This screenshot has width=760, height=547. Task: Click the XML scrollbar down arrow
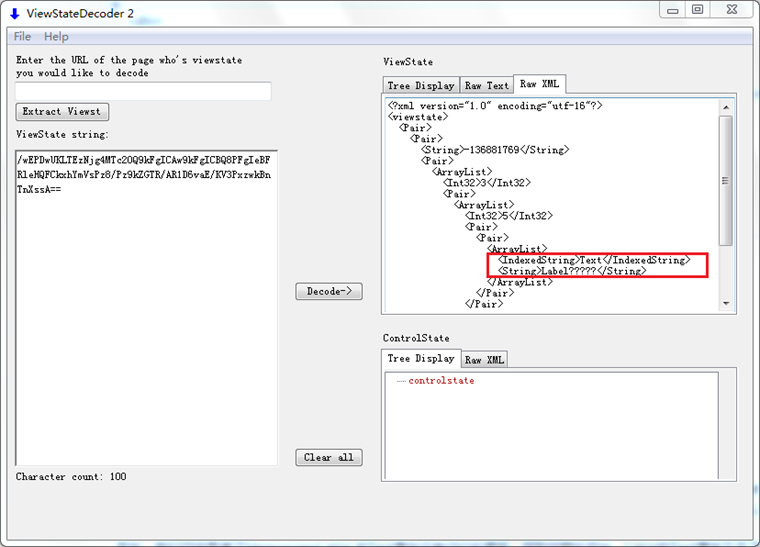click(x=726, y=303)
